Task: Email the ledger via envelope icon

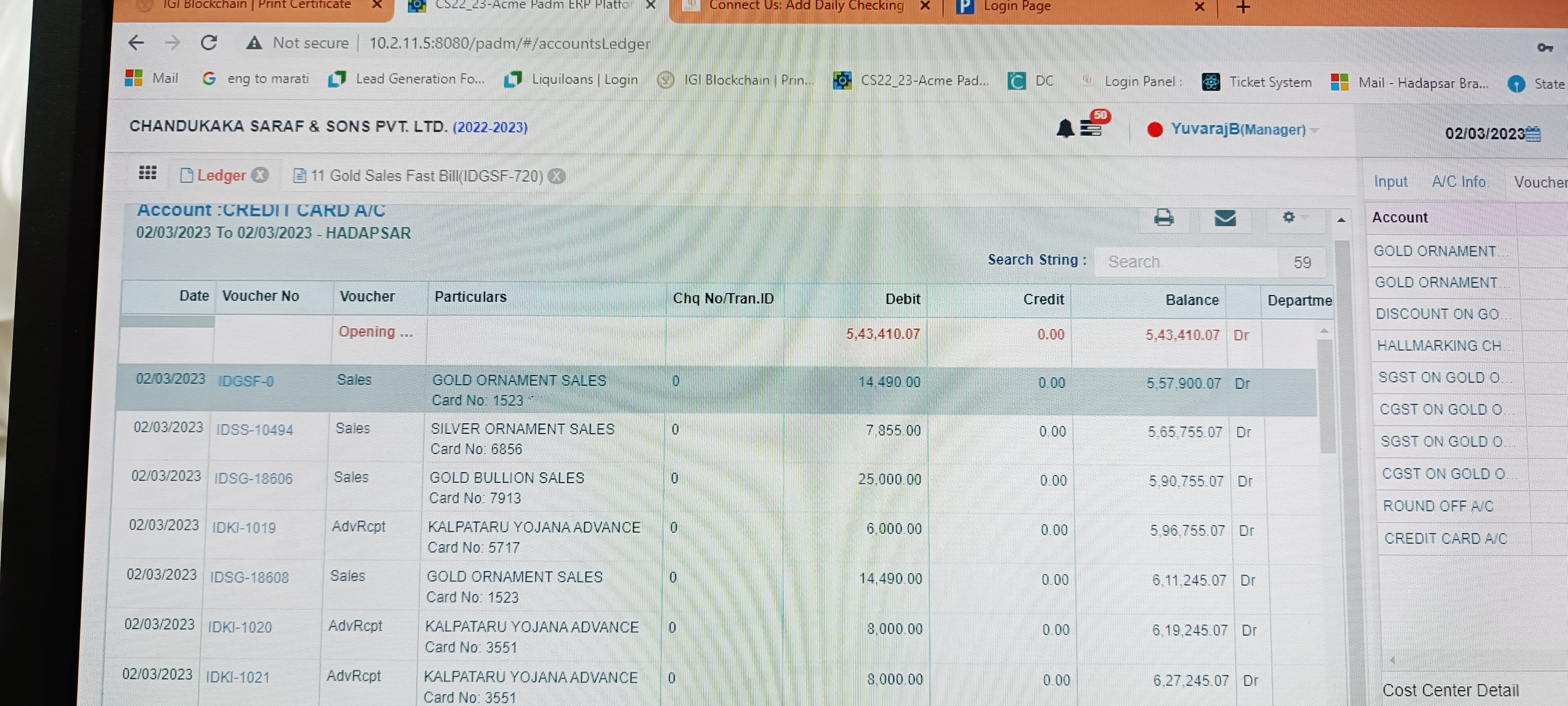Action: pos(1225,218)
